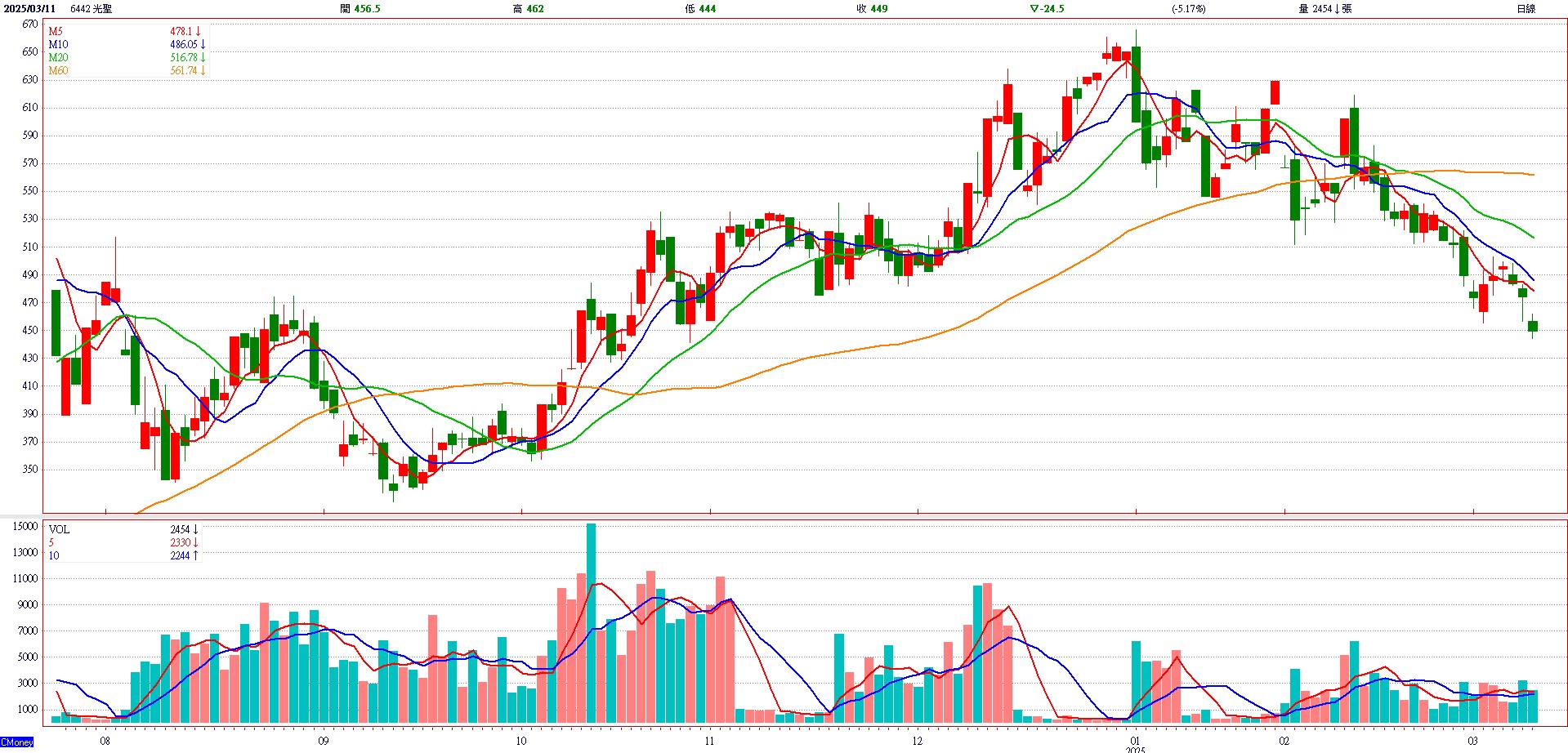
Task: Click the M20 legend label
Action: click(58, 58)
